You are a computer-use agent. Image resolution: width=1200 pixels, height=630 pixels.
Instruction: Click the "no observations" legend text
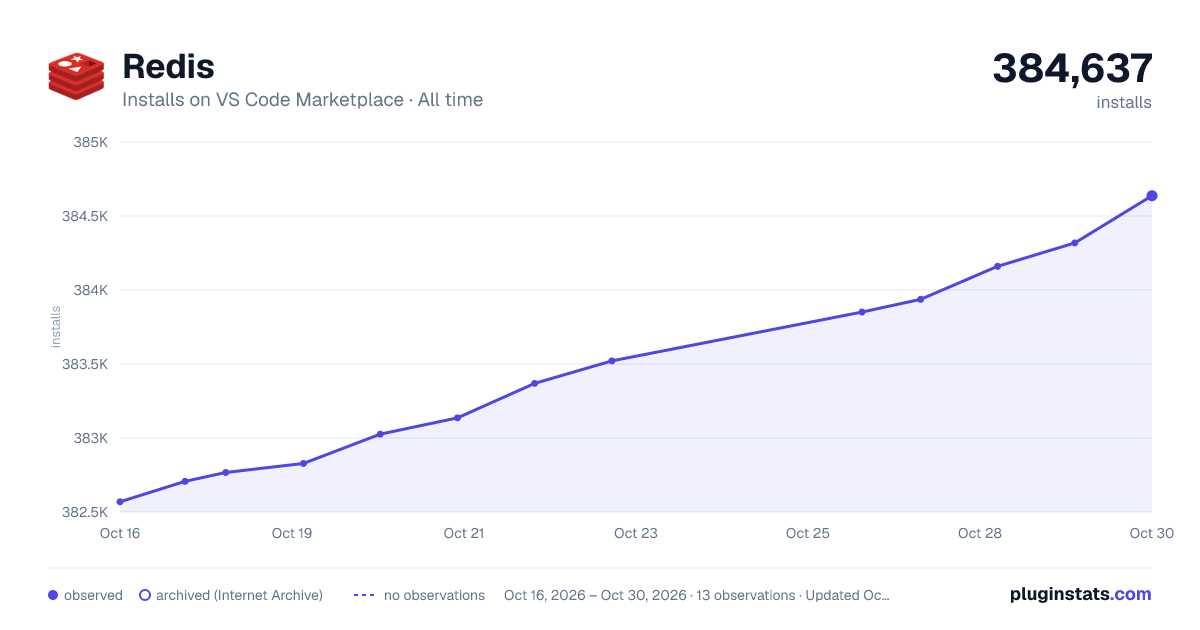point(434,595)
